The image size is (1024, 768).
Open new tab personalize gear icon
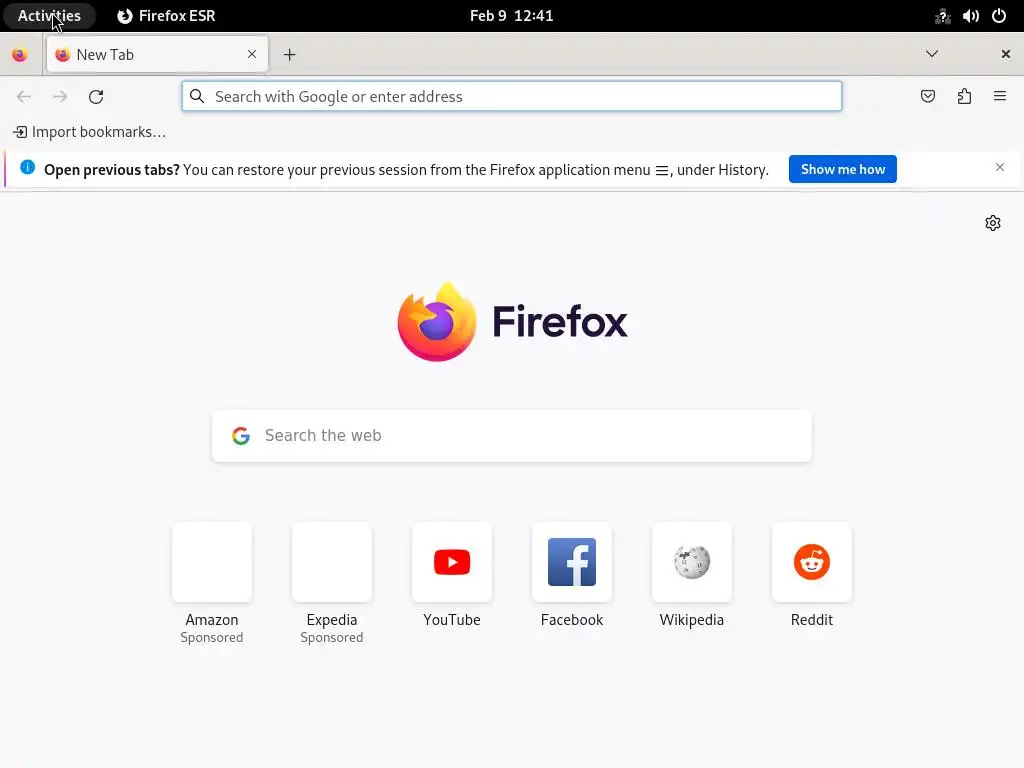[x=993, y=223]
